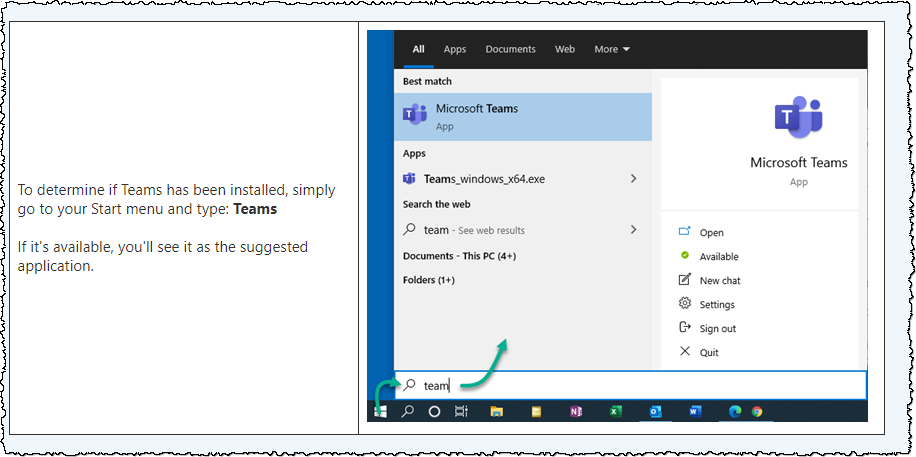
Task: Click the Quit X icon
Action: click(685, 351)
